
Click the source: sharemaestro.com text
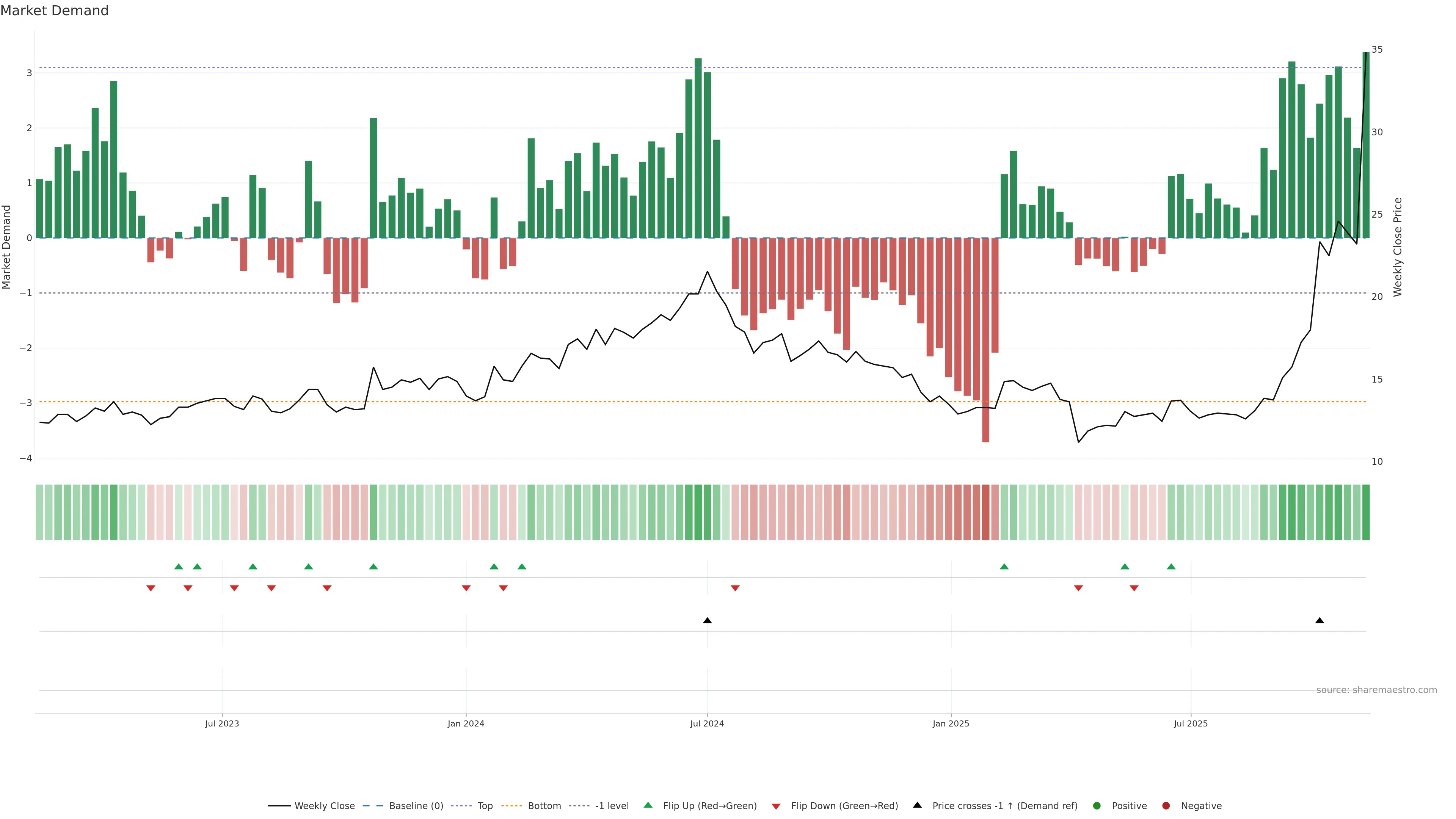tap(1376, 690)
